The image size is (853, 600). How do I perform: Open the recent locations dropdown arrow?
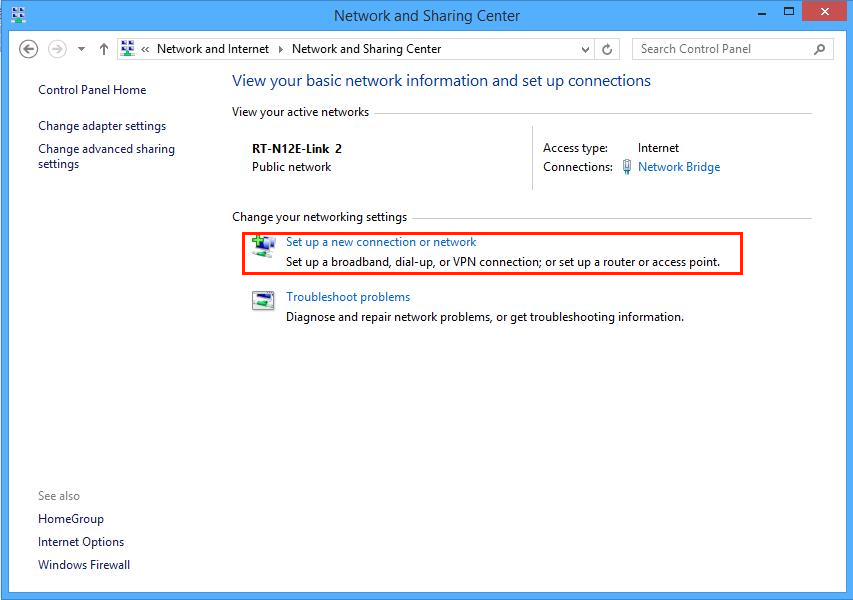[x=81, y=49]
